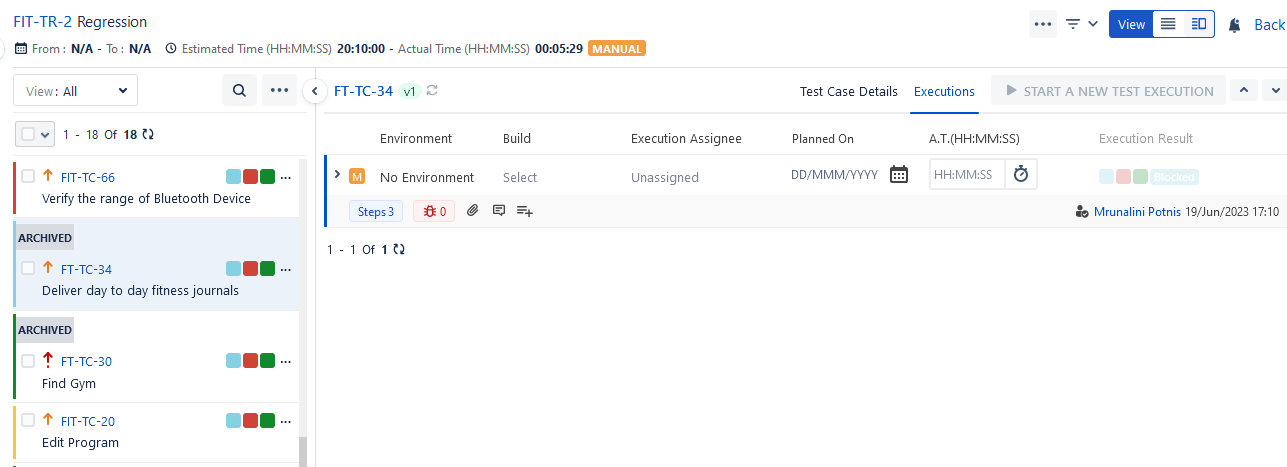Select the Test Case Details tab
This screenshot has width=1287, height=467.
(x=849, y=91)
